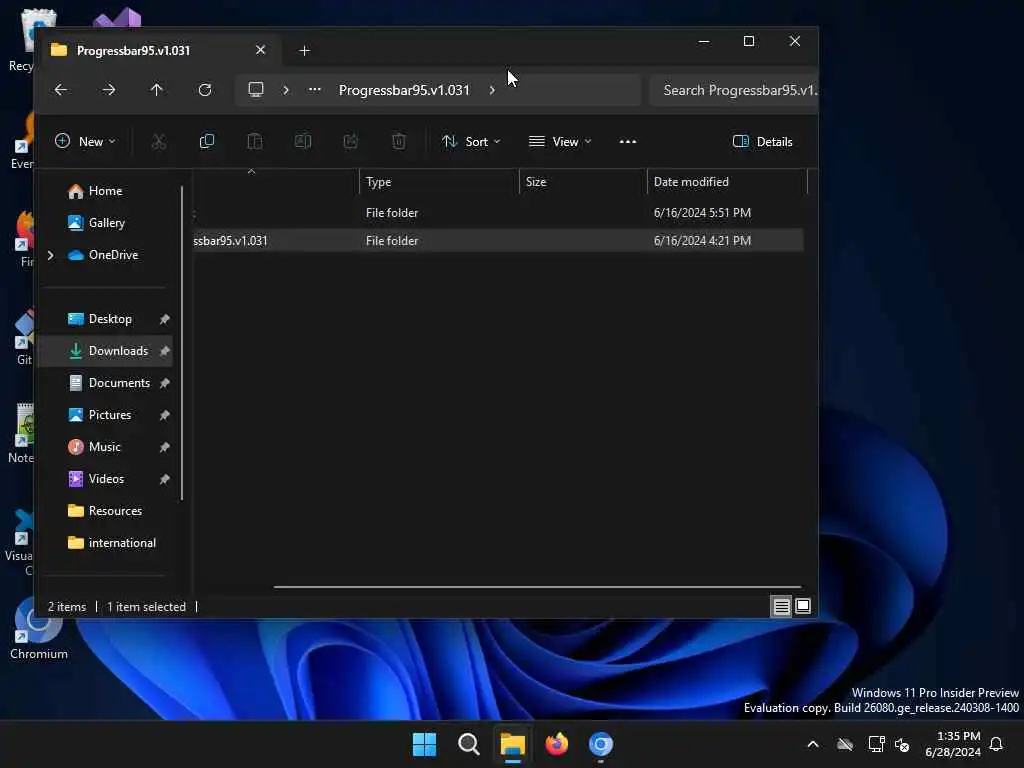Add a new tab with plus button
1024x768 pixels.
pyautogui.click(x=304, y=50)
